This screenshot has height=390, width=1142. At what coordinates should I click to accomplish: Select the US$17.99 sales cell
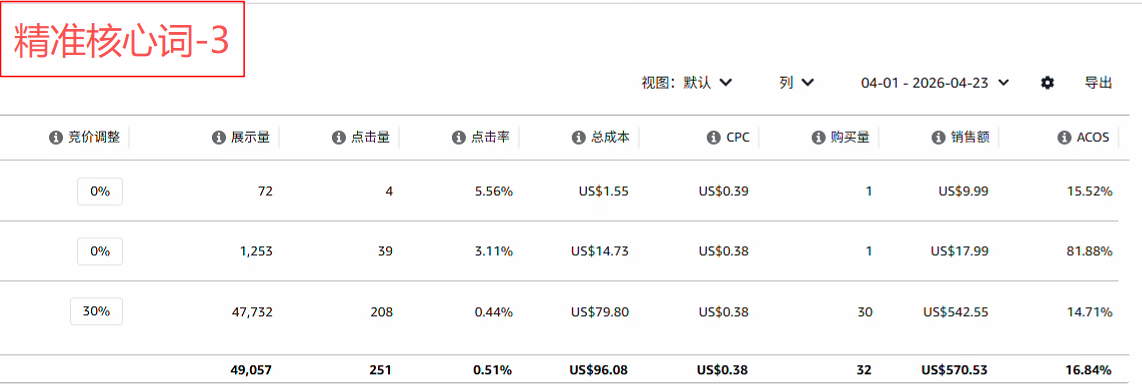tap(961, 251)
